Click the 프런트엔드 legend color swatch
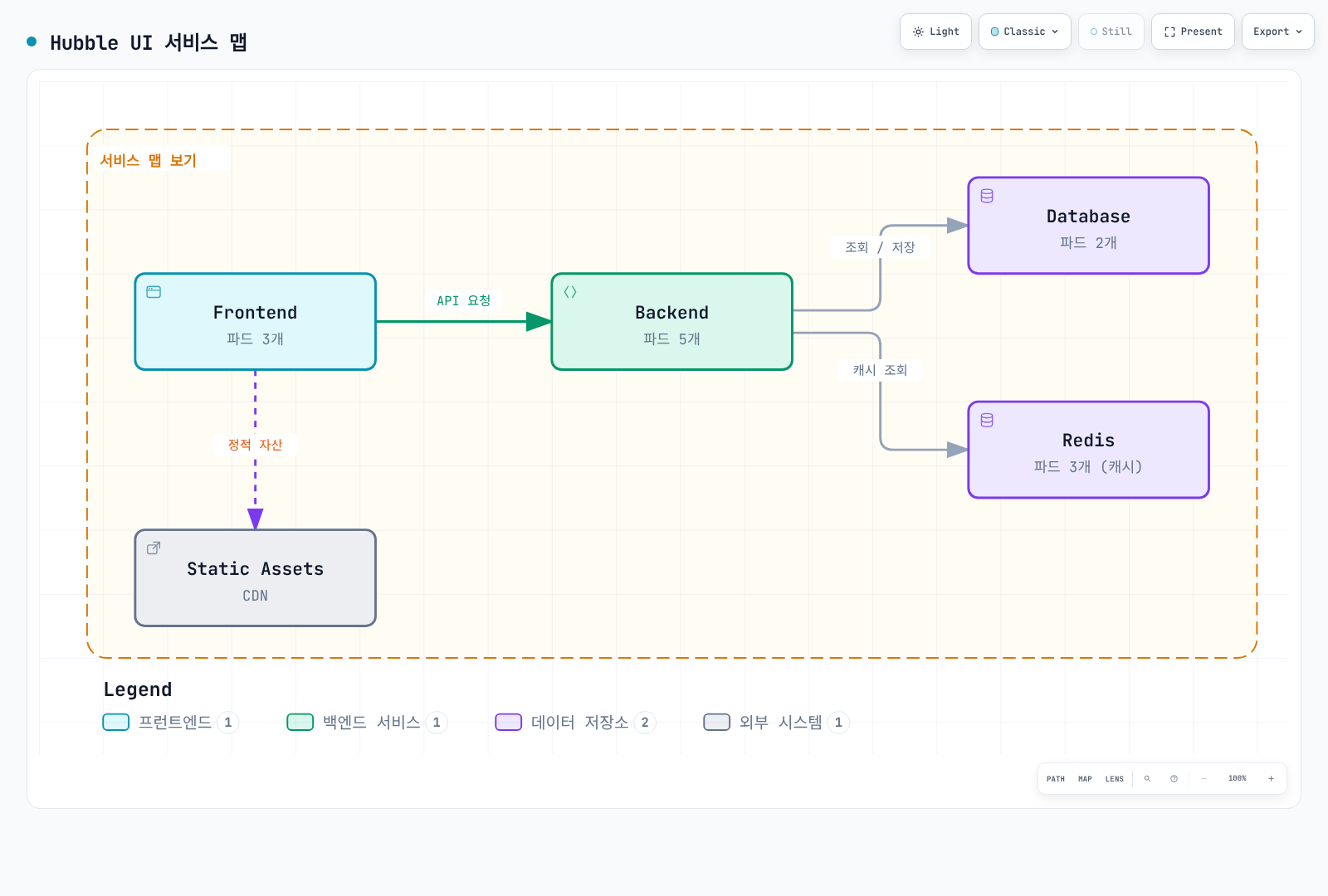The image size is (1328, 896). pos(116,722)
